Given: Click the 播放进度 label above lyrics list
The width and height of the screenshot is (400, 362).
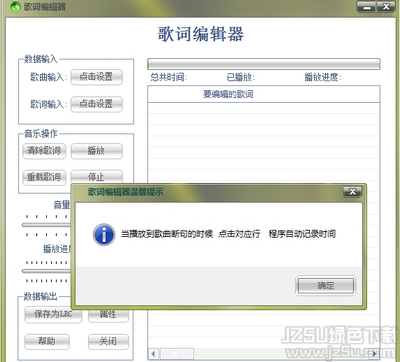Looking at the screenshot, I should pyautogui.click(x=323, y=77).
